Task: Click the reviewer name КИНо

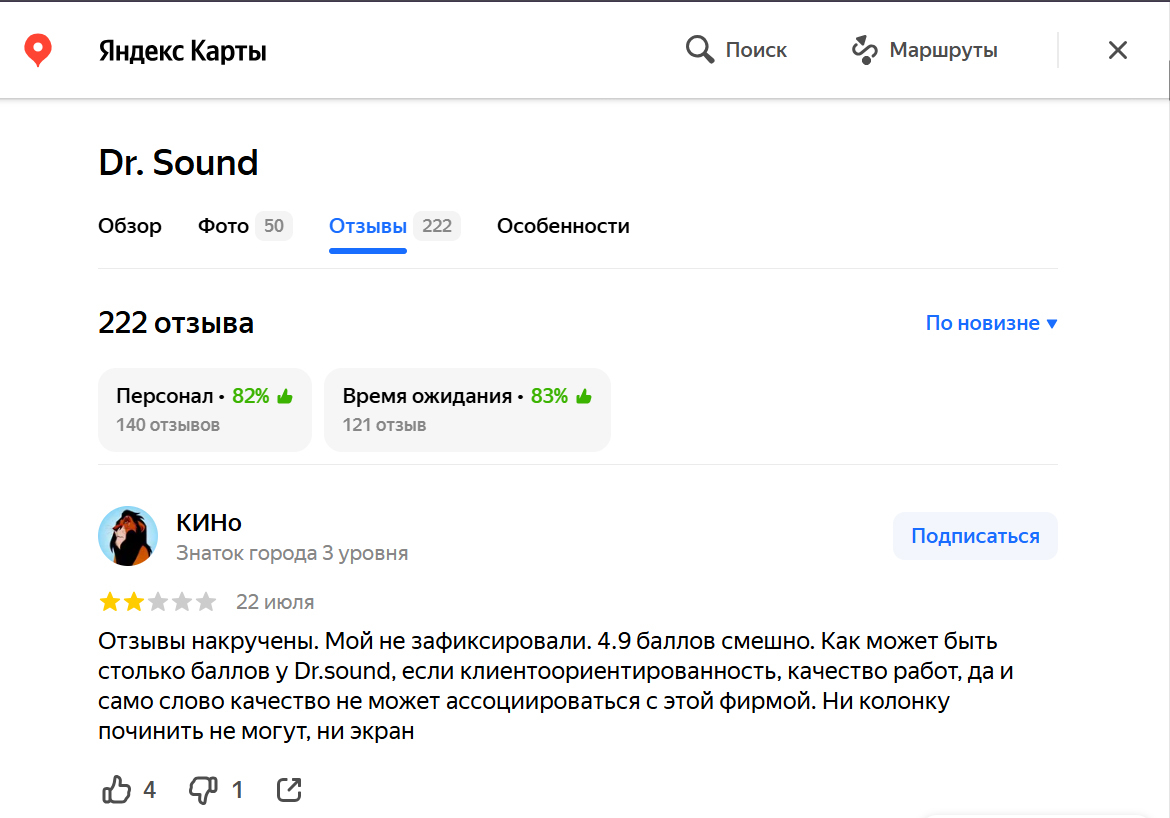Action: tap(209, 522)
